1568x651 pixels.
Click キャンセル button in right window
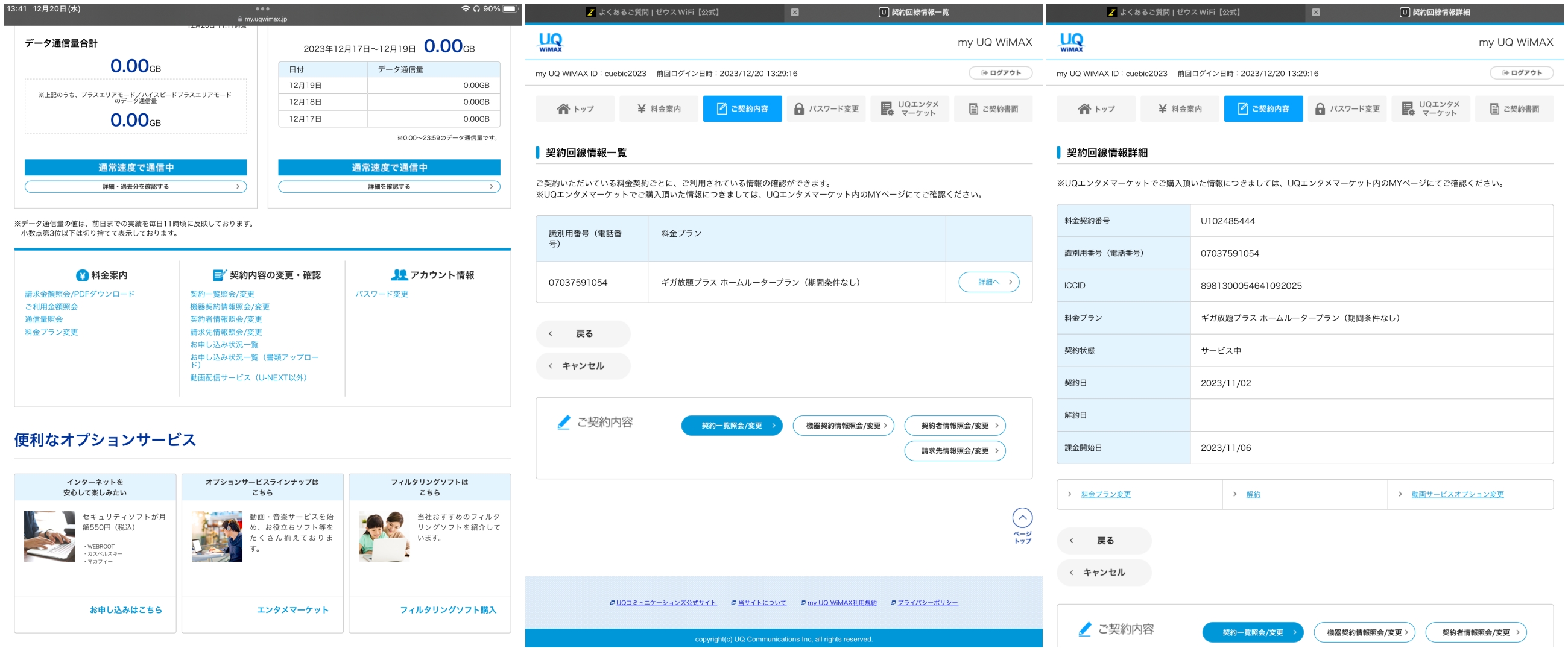click(x=1104, y=573)
